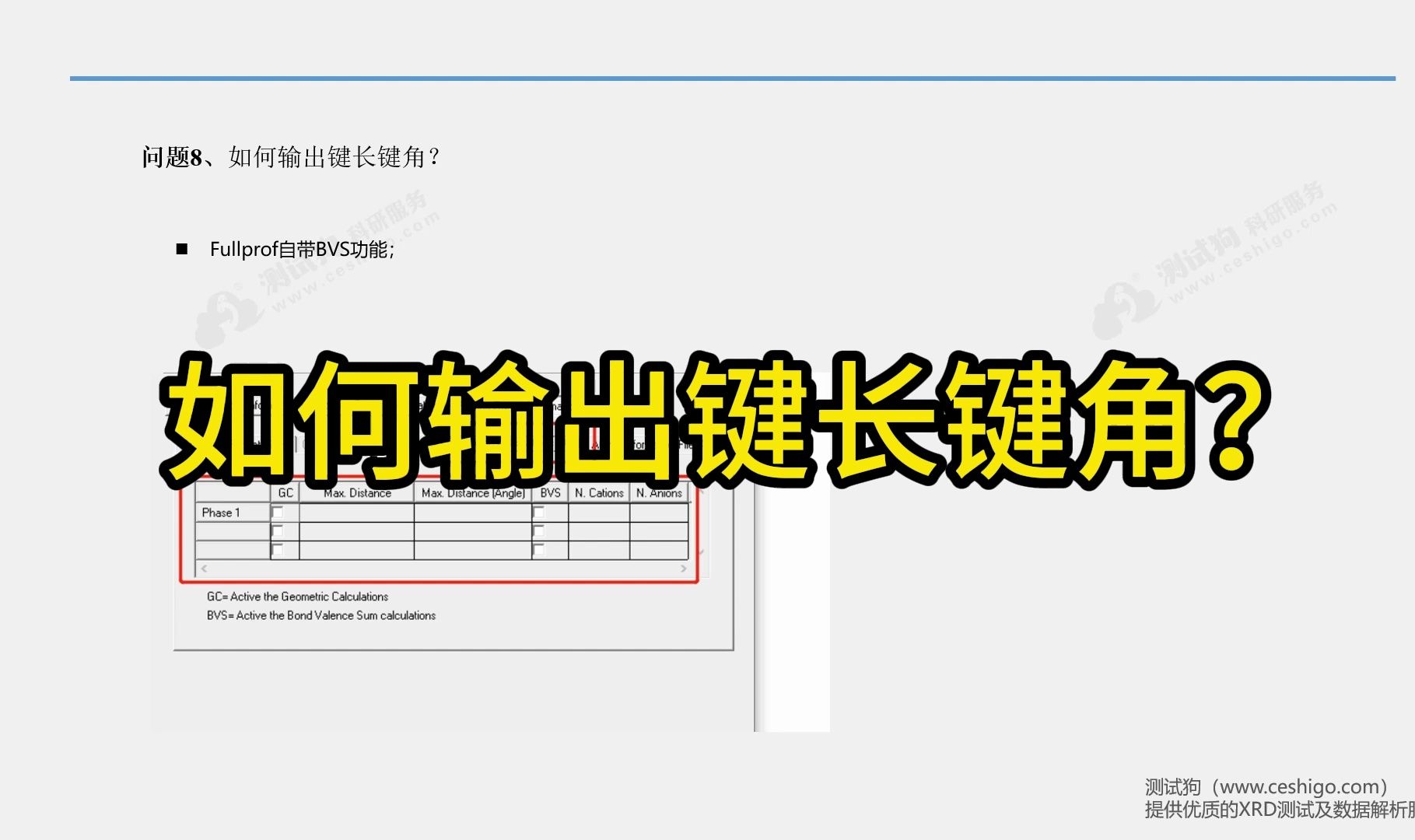Click the BVS column header
The height and width of the screenshot is (840, 1415).
(550, 493)
